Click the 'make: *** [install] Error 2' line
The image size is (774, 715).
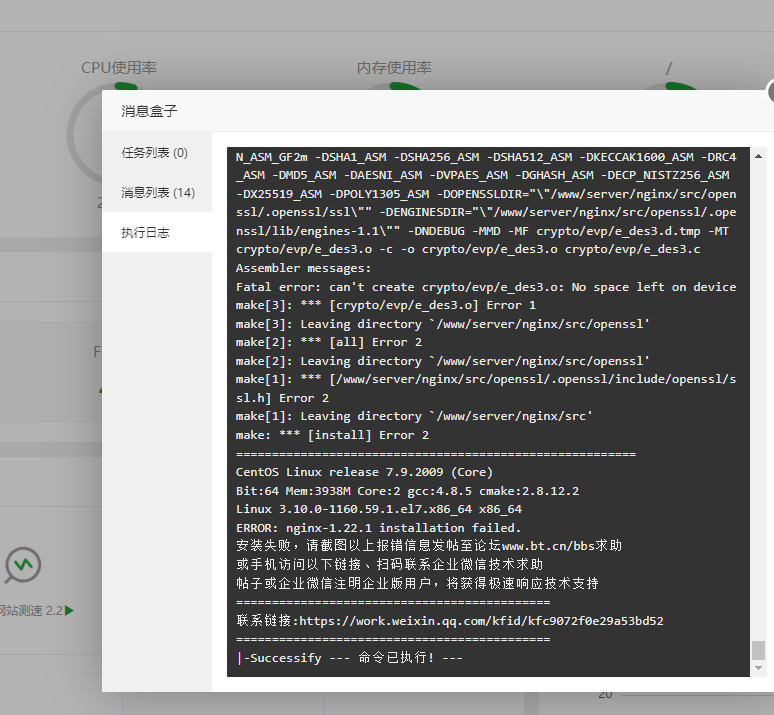(x=332, y=435)
